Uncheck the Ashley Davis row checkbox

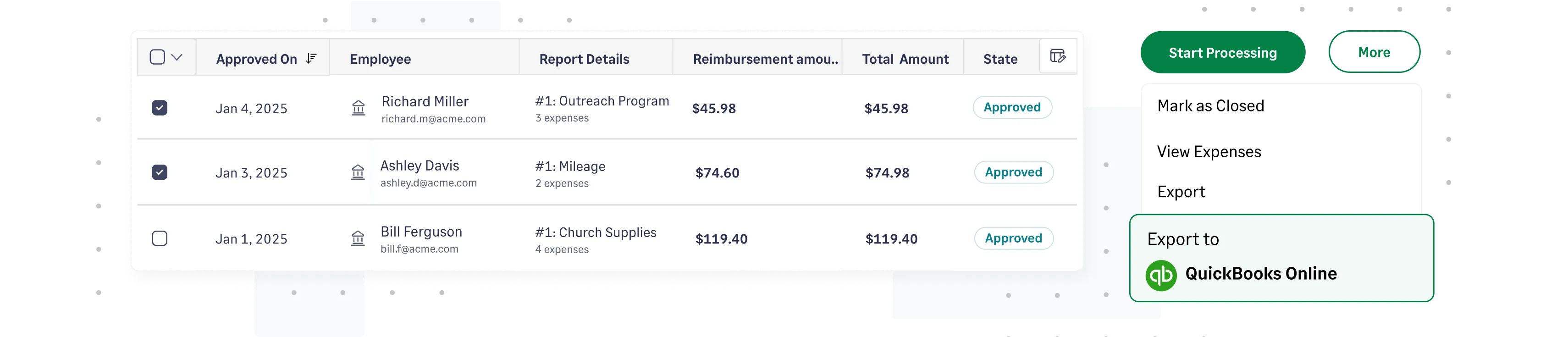[x=160, y=173]
